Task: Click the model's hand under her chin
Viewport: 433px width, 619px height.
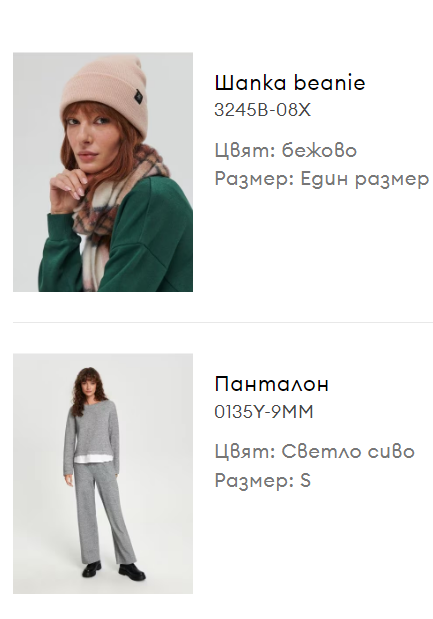Action: [67, 188]
